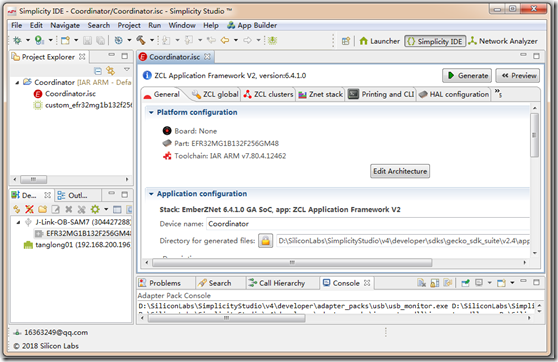Collapse the Coordinator project tree node
Viewport: 558px width, 362px height.
(17, 82)
